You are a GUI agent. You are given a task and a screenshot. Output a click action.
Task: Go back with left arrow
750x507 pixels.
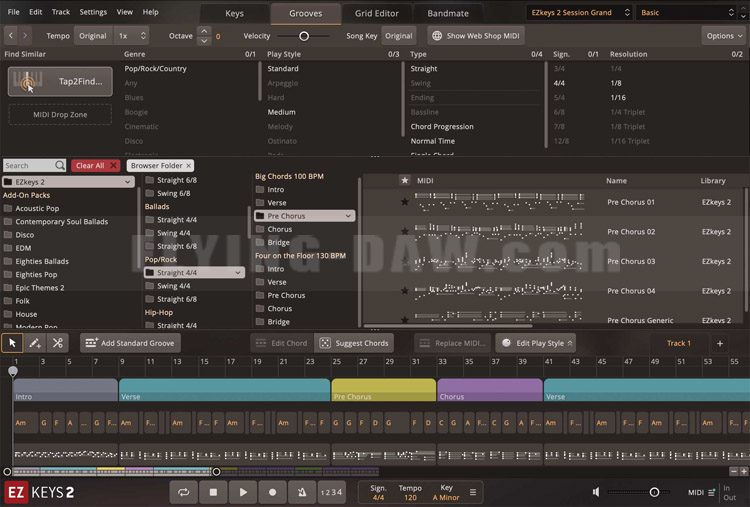pos(11,35)
